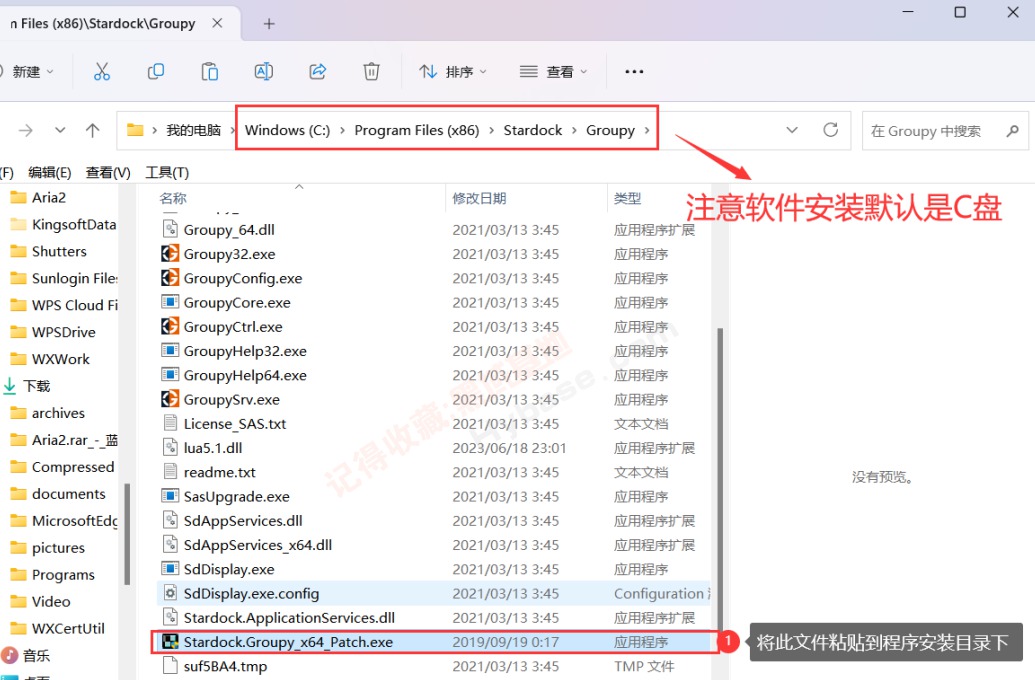
Task: Click the Copy icon in toolbar
Action: tap(156, 71)
